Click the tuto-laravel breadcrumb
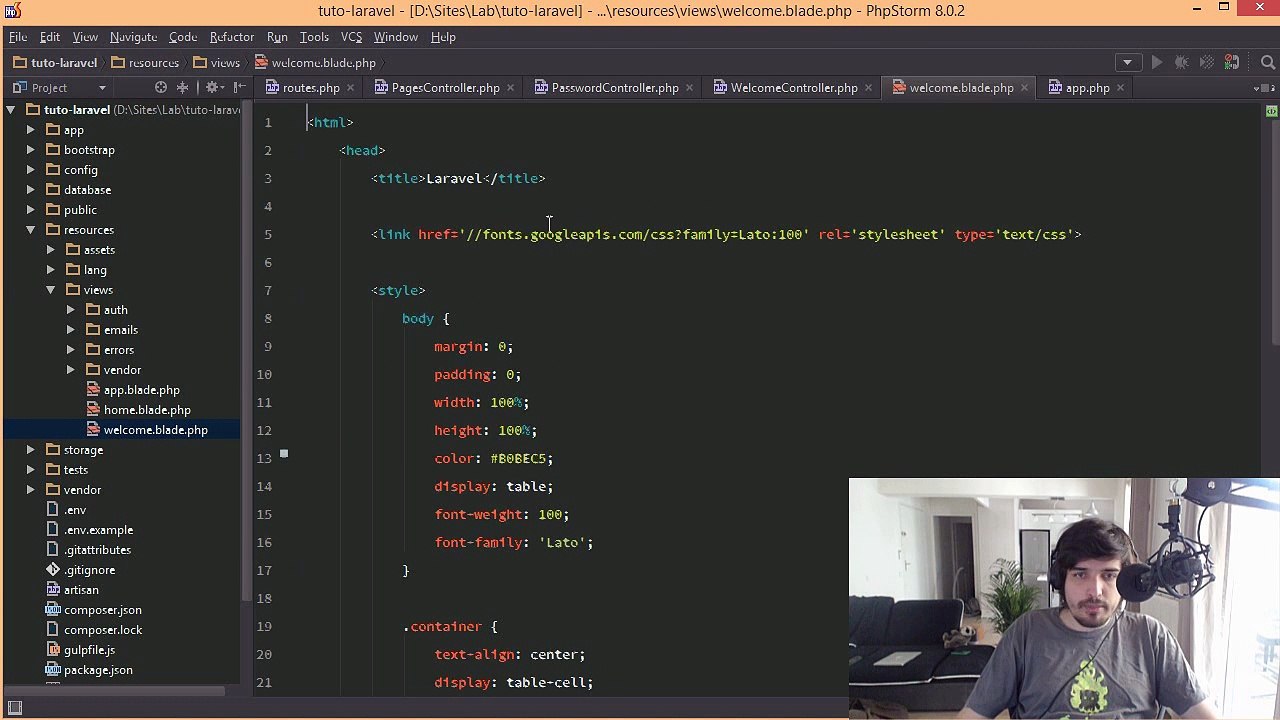This screenshot has height=720, width=1280. [55, 63]
